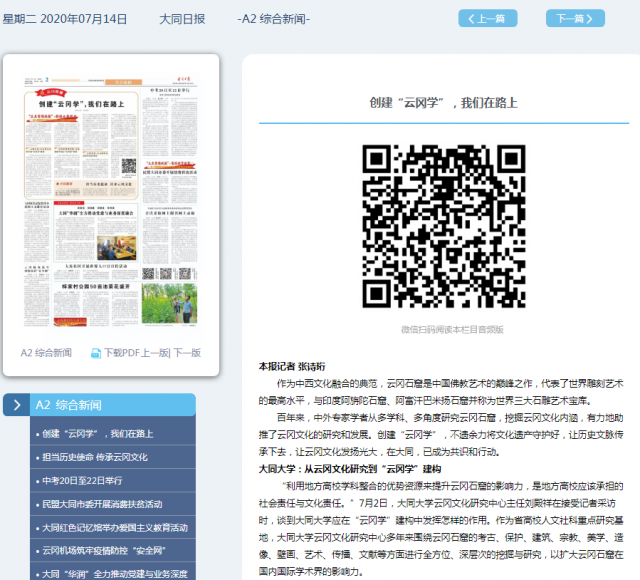Click A2 综合新闻 label under thumbnail
Viewport: 640px width, 580px height.
click(46, 353)
